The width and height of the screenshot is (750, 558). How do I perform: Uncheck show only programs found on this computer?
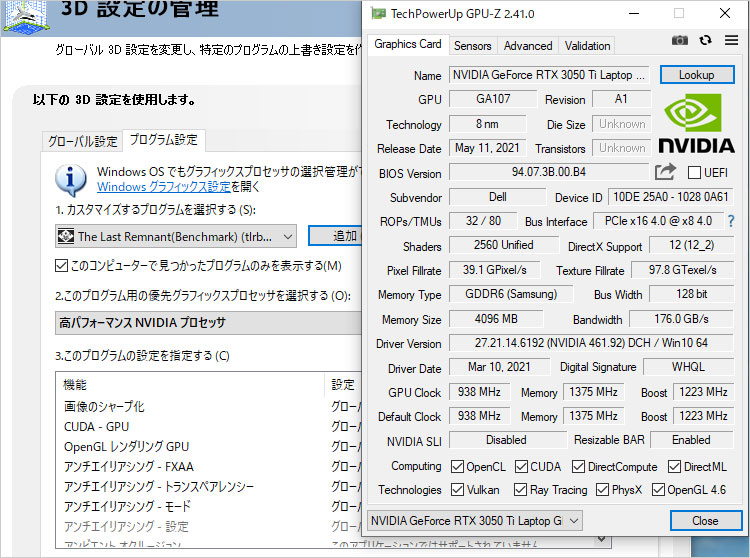(61, 265)
